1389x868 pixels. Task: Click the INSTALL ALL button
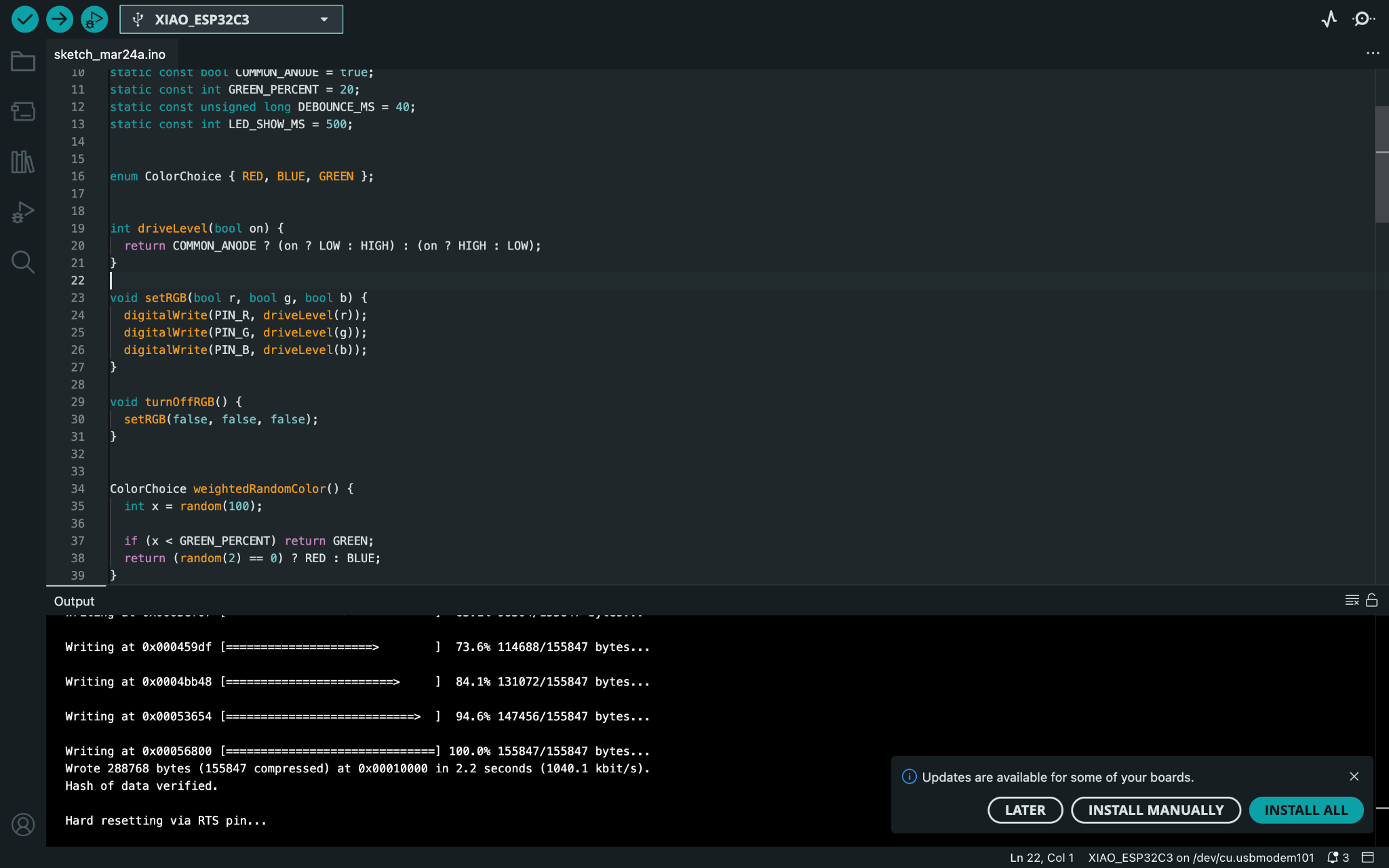pyautogui.click(x=1306, y=810)
